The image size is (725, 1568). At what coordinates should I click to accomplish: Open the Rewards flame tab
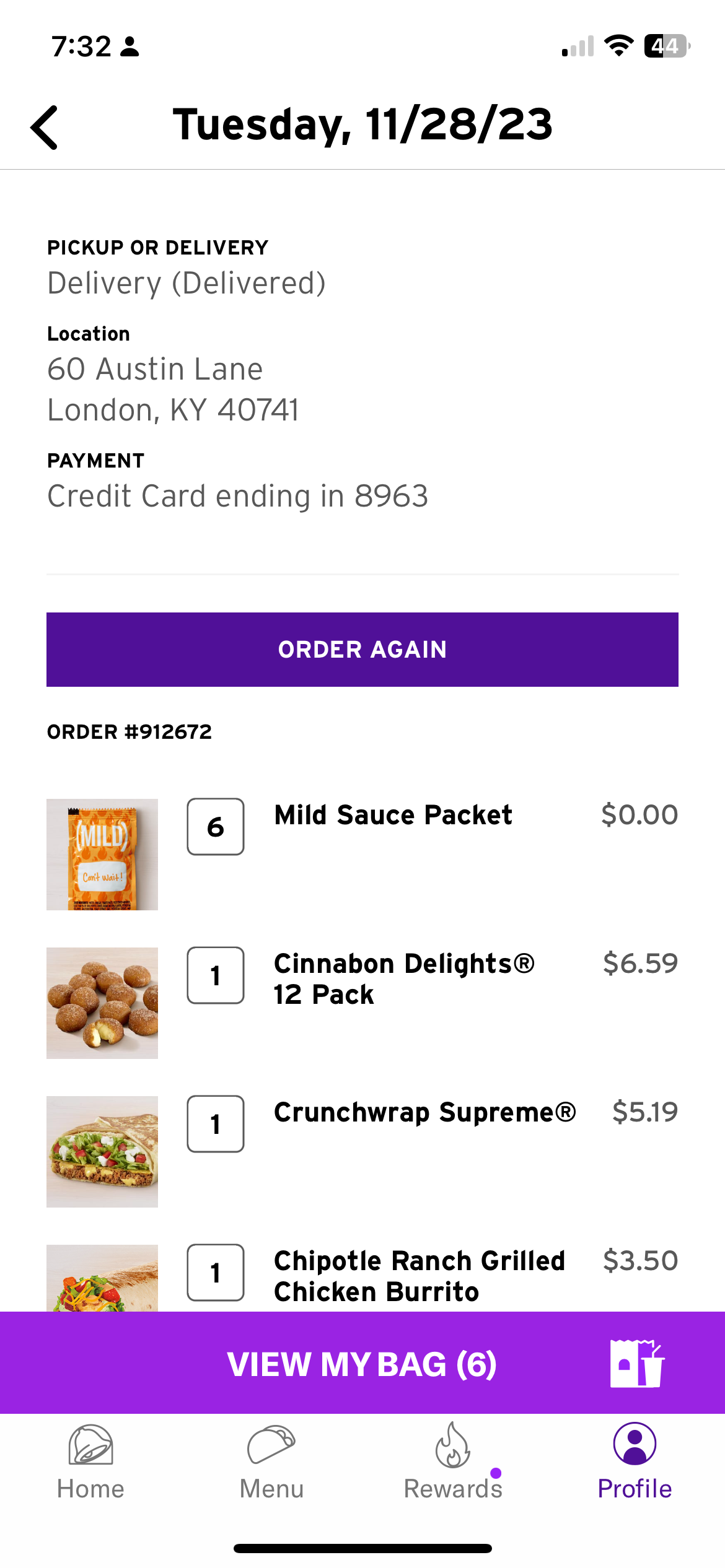point(453,1460)
